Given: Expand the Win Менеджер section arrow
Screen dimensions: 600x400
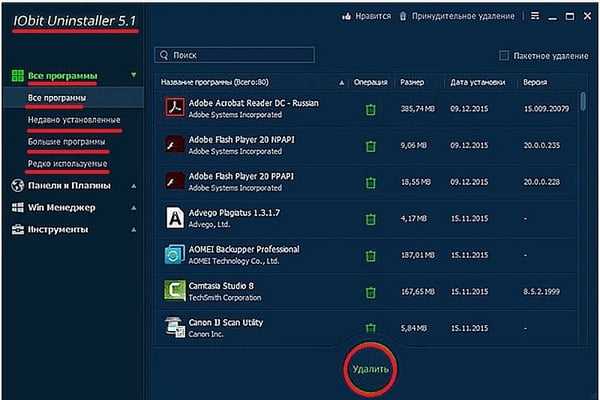Looking at the screenshot, I should pyautogui.click(x=134, y=208).
